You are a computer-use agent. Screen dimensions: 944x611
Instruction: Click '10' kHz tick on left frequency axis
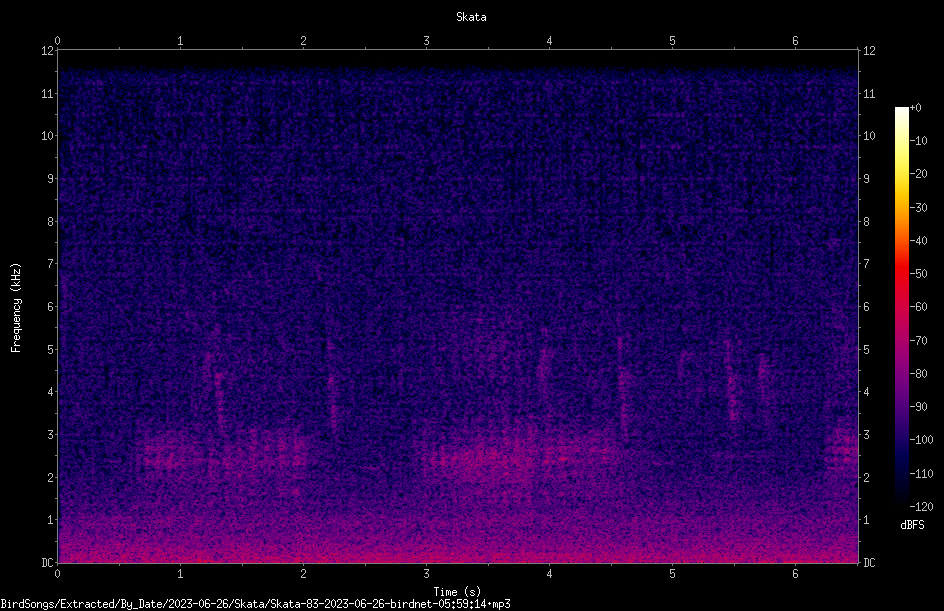[x=47, y=136]
